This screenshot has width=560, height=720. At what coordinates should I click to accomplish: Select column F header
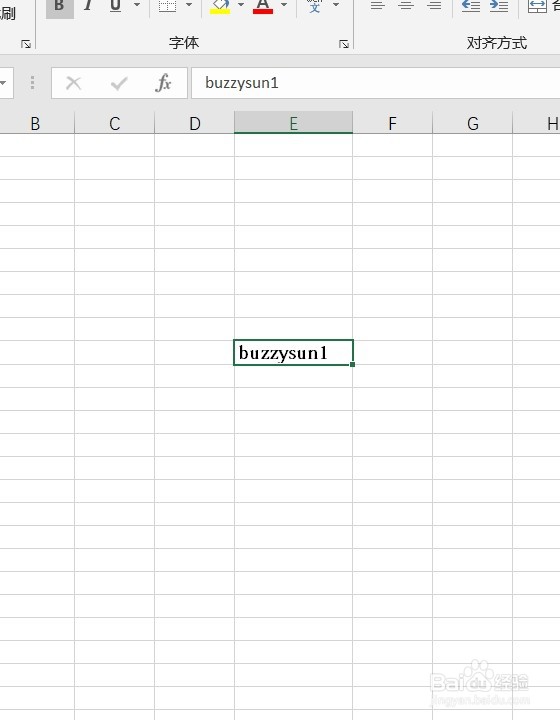click(392, 123)
